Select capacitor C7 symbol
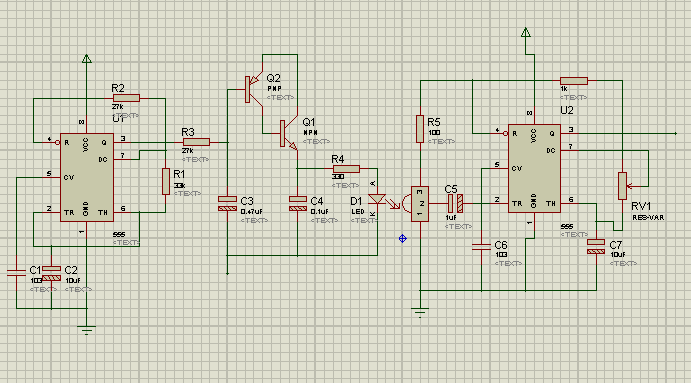 click(x=596, y=246)
